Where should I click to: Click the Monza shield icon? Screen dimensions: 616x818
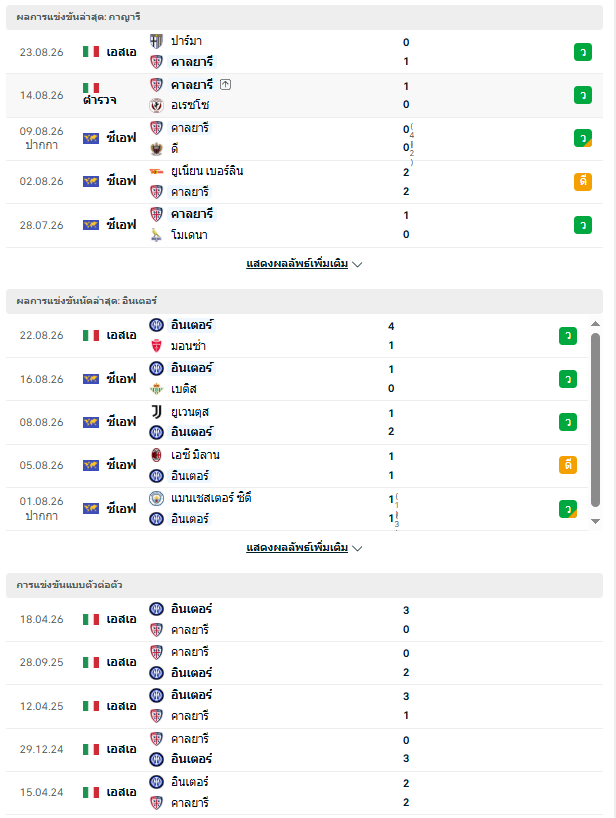coord(156,345)
